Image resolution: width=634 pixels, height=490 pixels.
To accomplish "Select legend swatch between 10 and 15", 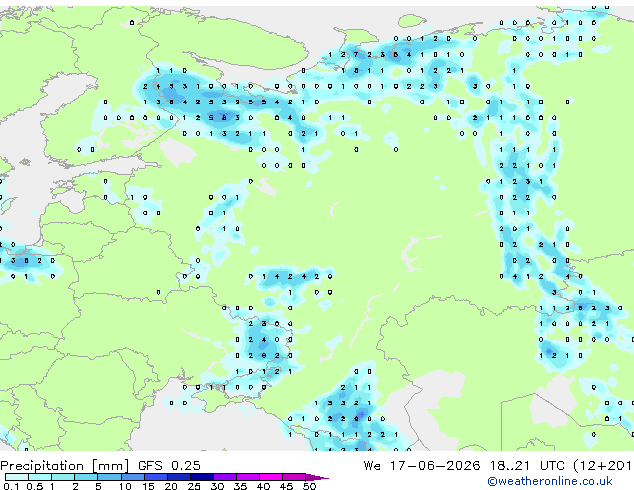I will click(x=133, y=477).
